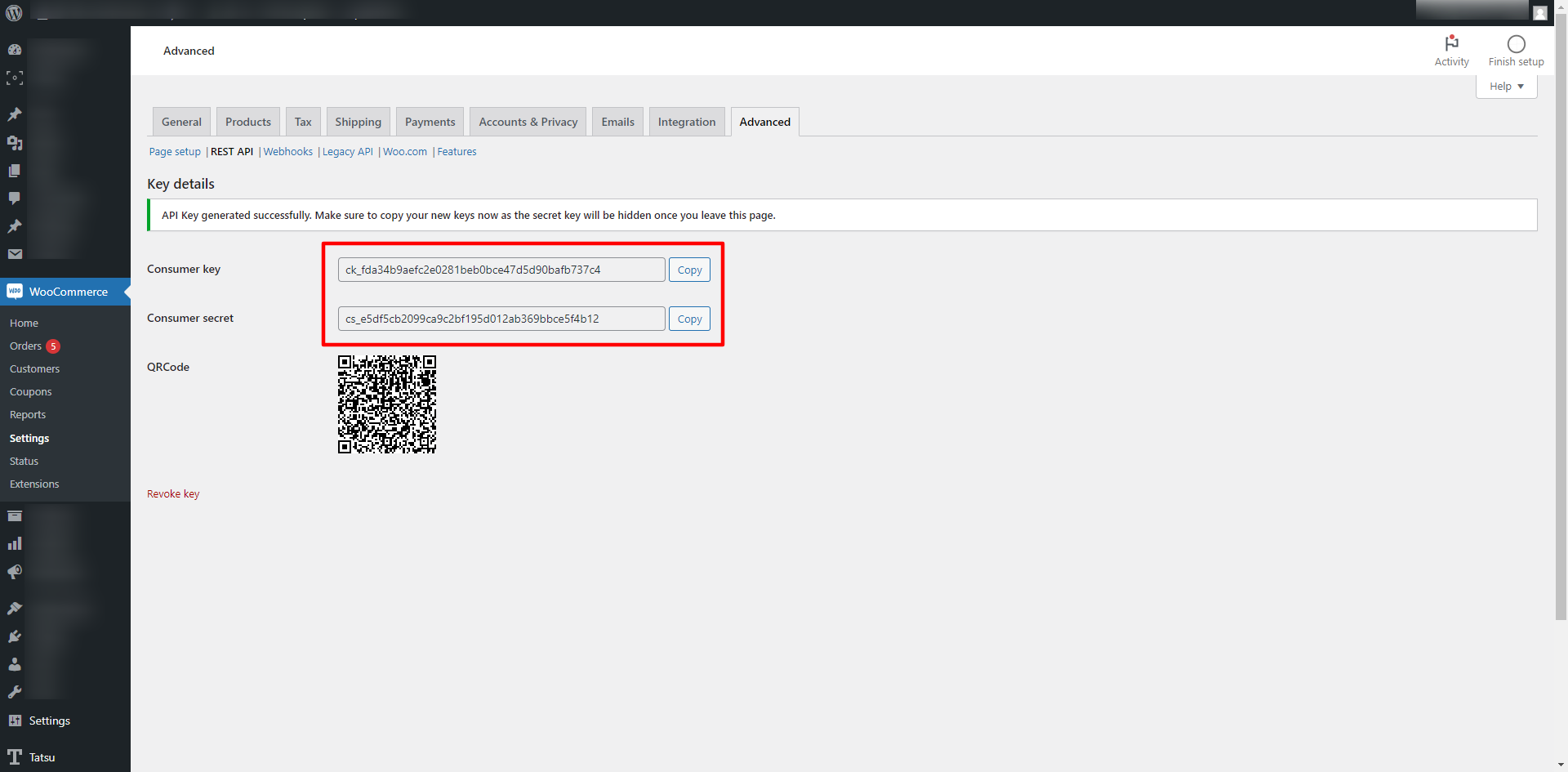The image size is (1568, 772).
Task: Copy the Consumer secret
Action: click(x=689, y=319)
